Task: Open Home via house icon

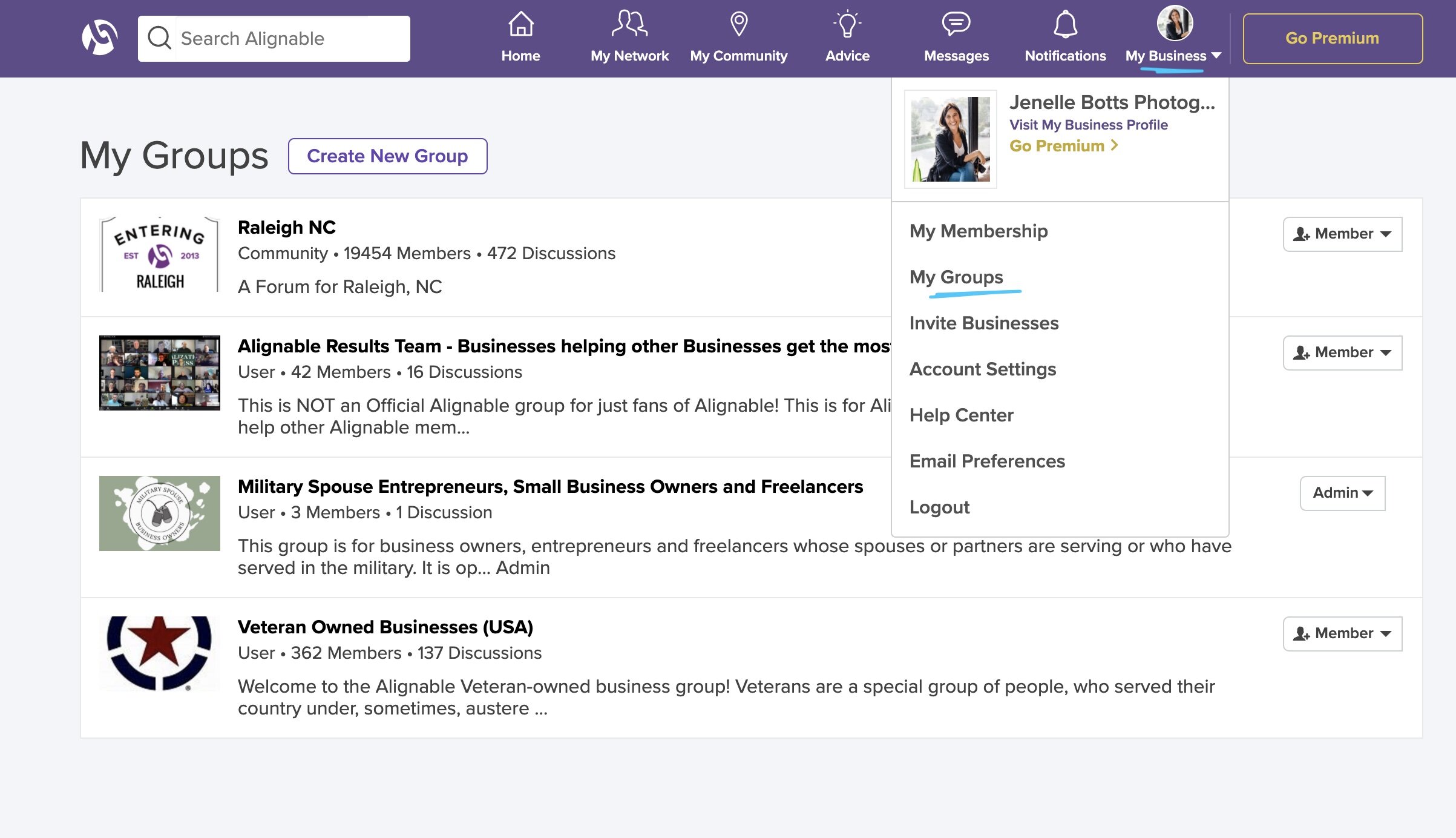Action: [520, 24]
